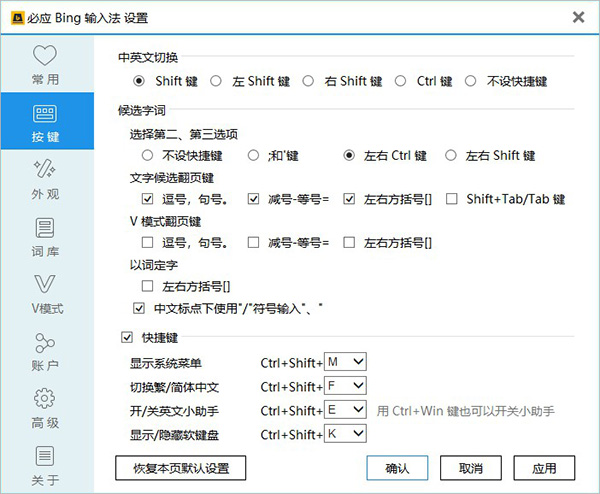The width and height of the screenshot is (600, 494).
Task: Select 不设快捷键 under 选择第二、第三选项
Action: pyautogui.click(x=147, y=155)
